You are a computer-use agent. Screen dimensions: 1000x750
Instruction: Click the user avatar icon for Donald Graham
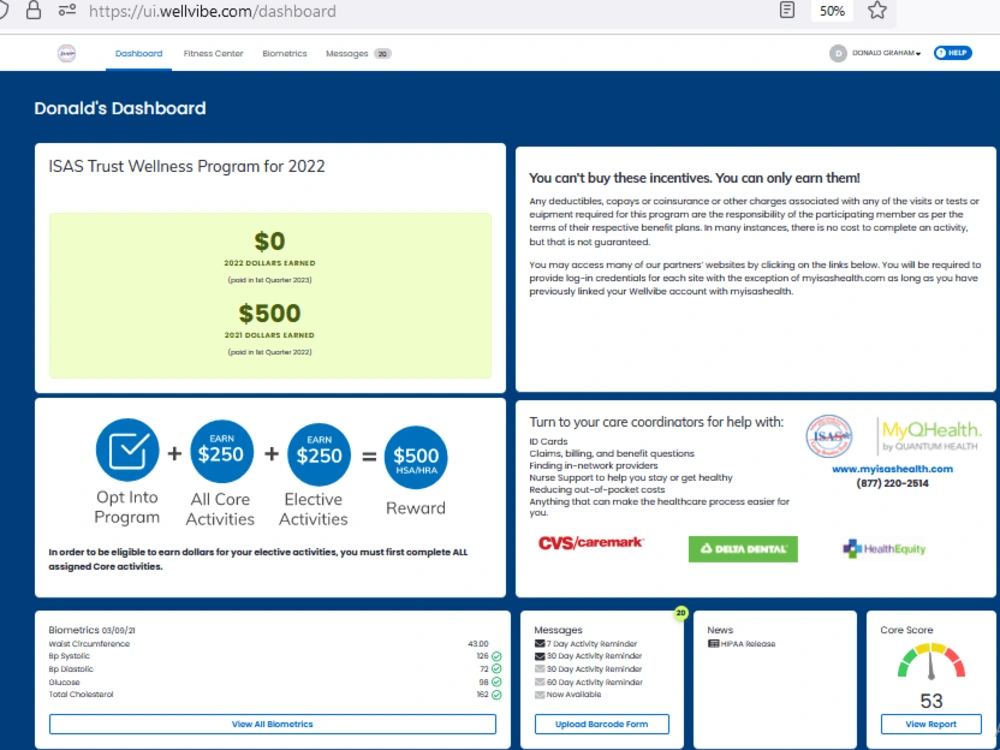837,54
